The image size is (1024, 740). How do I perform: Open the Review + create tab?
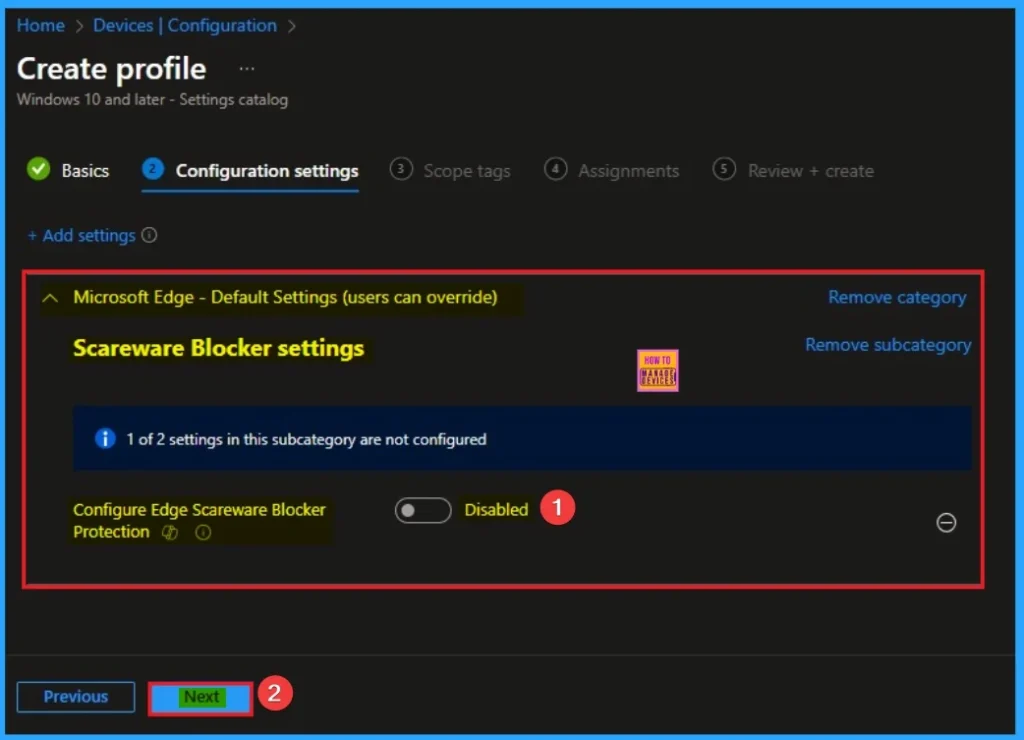793,170
